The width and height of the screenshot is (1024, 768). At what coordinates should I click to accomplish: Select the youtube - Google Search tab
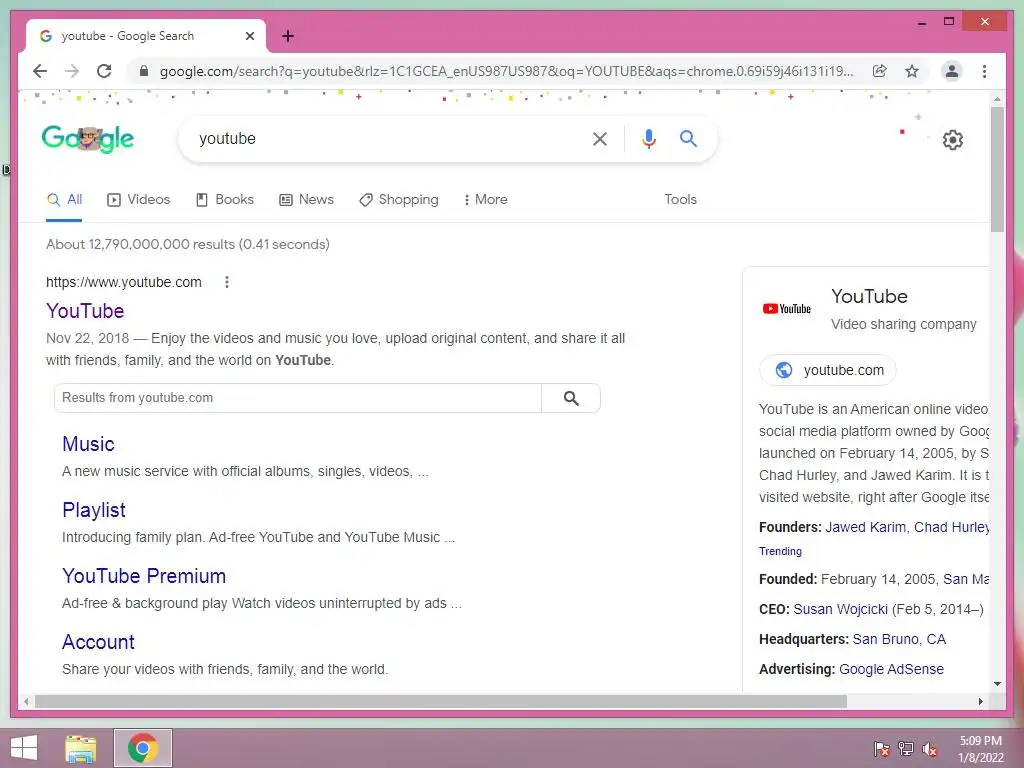coord(146,36)
